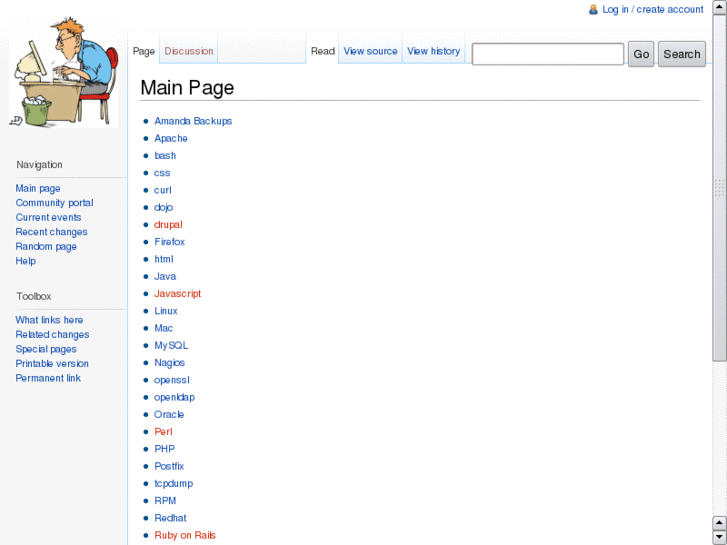This screenshot has height=545, width=727.
Task: Open the Redhat article link
Action: coord(170,518)
